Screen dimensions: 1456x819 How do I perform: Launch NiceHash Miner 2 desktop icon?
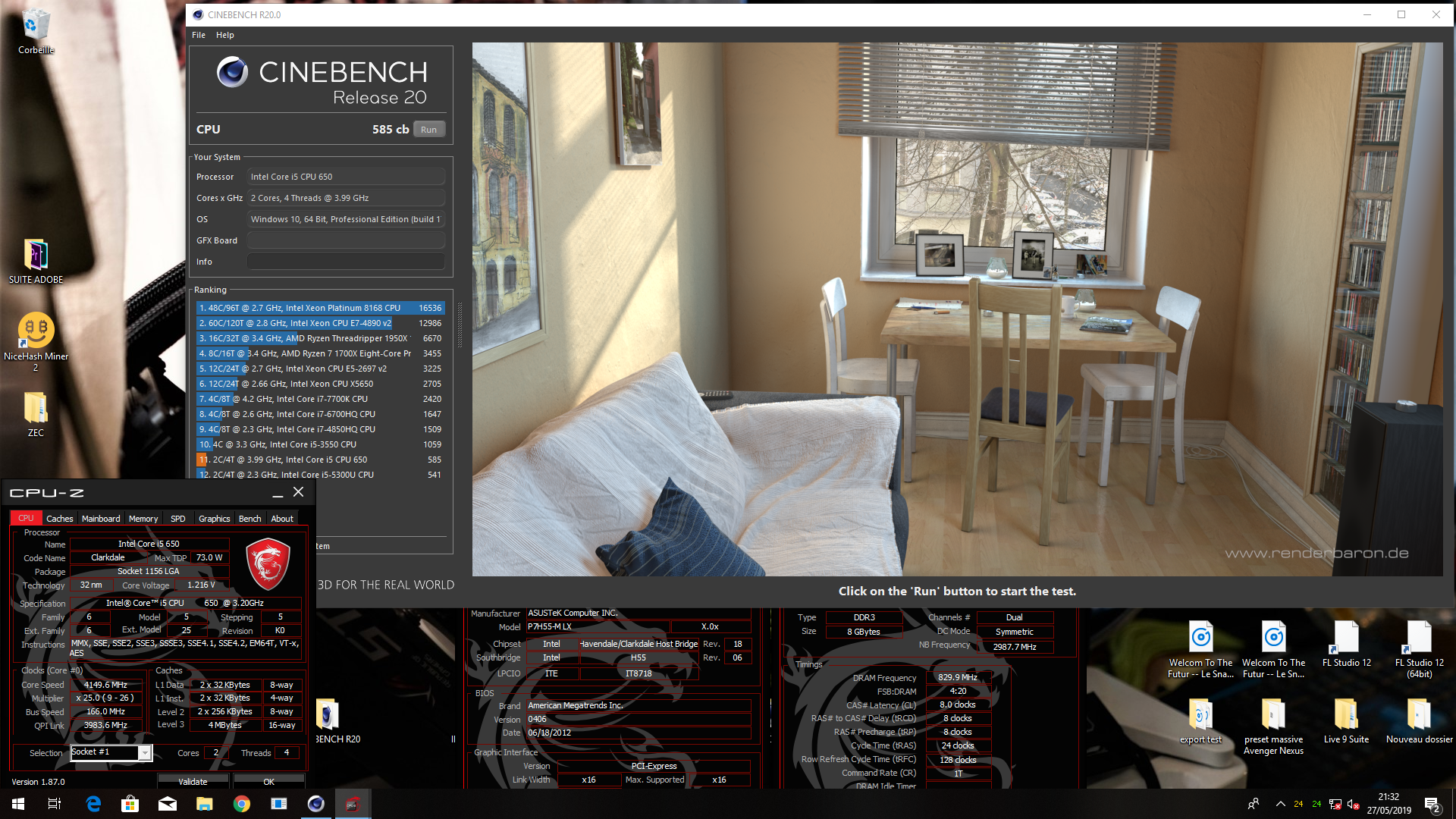tap(36, 341)
